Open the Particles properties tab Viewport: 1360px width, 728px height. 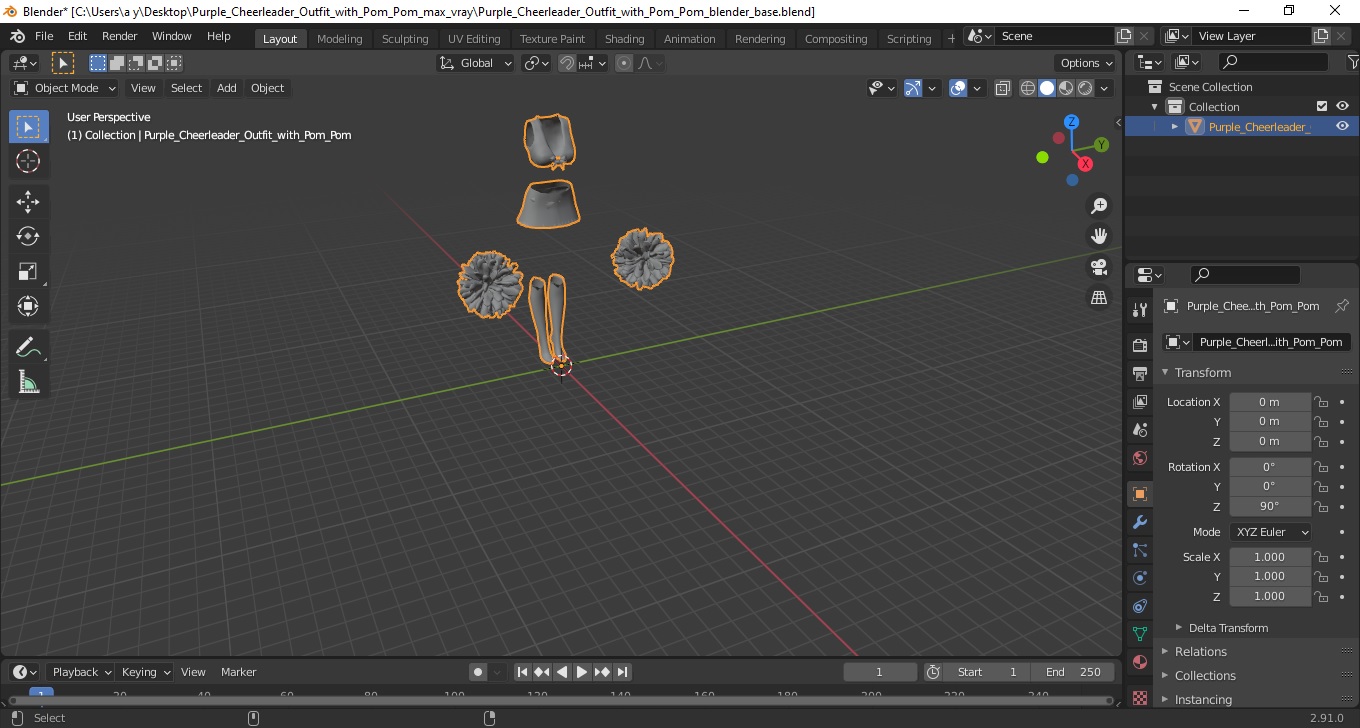click(x=1140, y=550)
